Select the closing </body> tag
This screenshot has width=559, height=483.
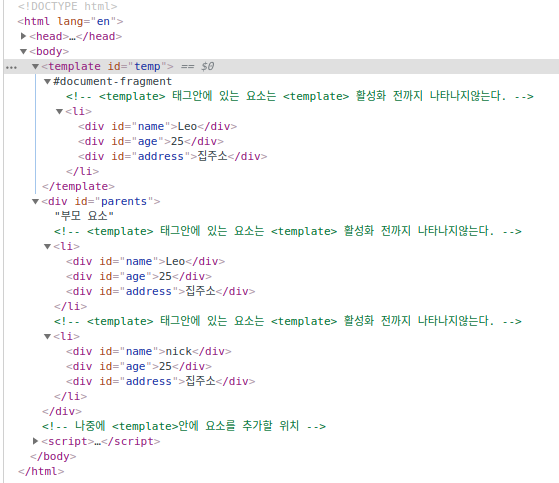pos(53,456)
